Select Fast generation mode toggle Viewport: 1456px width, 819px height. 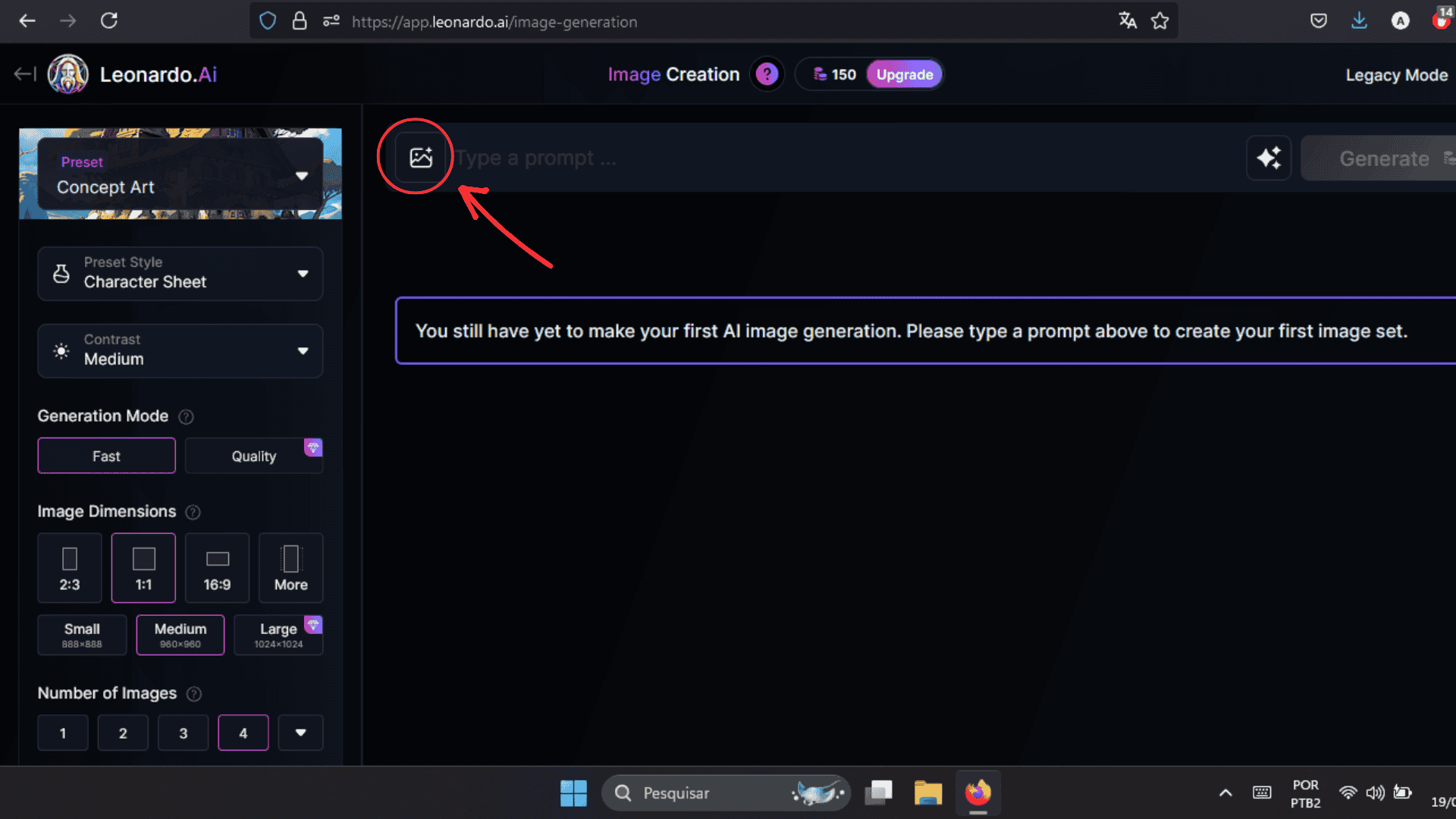(x=106, y=456)
